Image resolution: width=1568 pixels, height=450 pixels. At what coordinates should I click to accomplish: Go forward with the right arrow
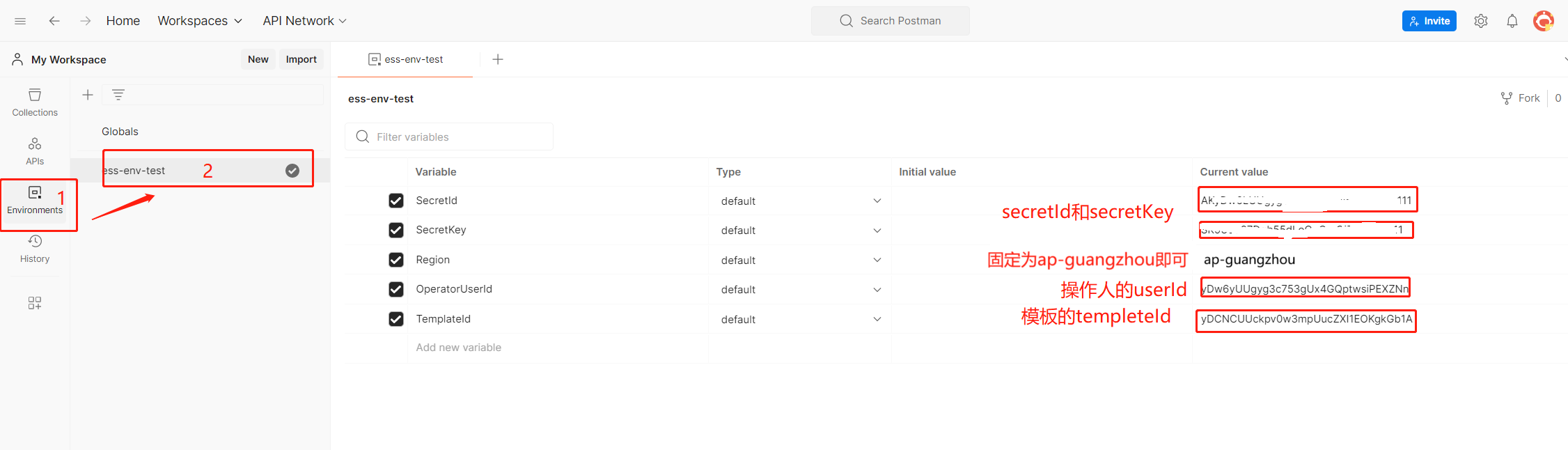coord(85,21)
